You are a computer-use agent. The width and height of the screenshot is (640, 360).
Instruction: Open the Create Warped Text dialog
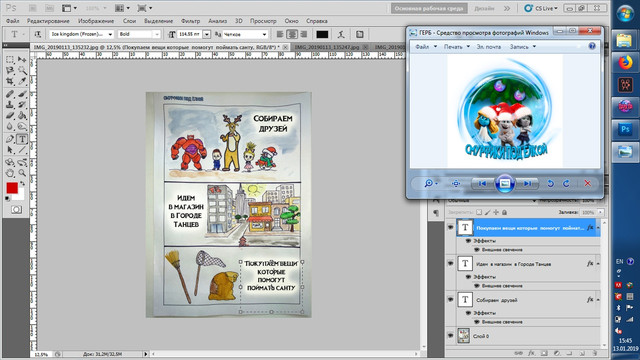coord(341,34)
